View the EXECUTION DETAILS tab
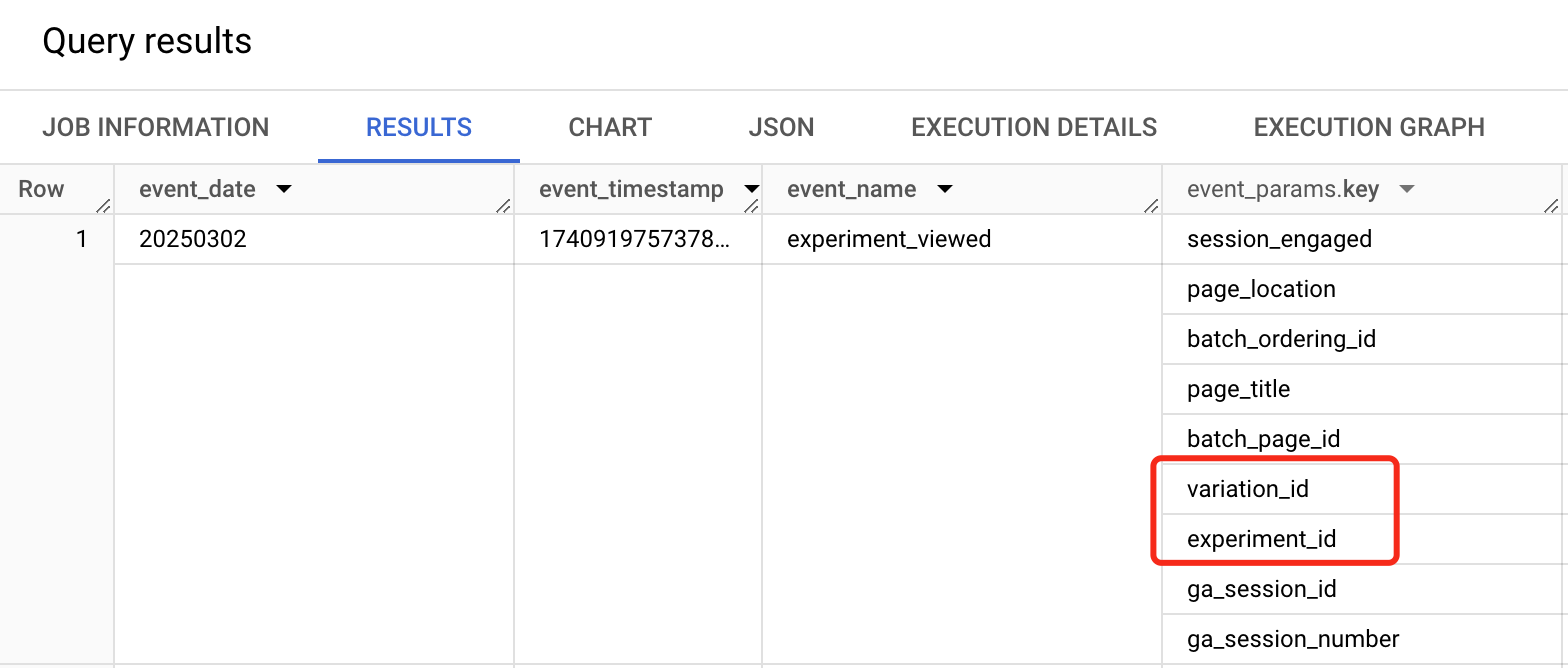Image resolution: width=1568 pixels, height=668 pixels. click(x=1034, y=128)
